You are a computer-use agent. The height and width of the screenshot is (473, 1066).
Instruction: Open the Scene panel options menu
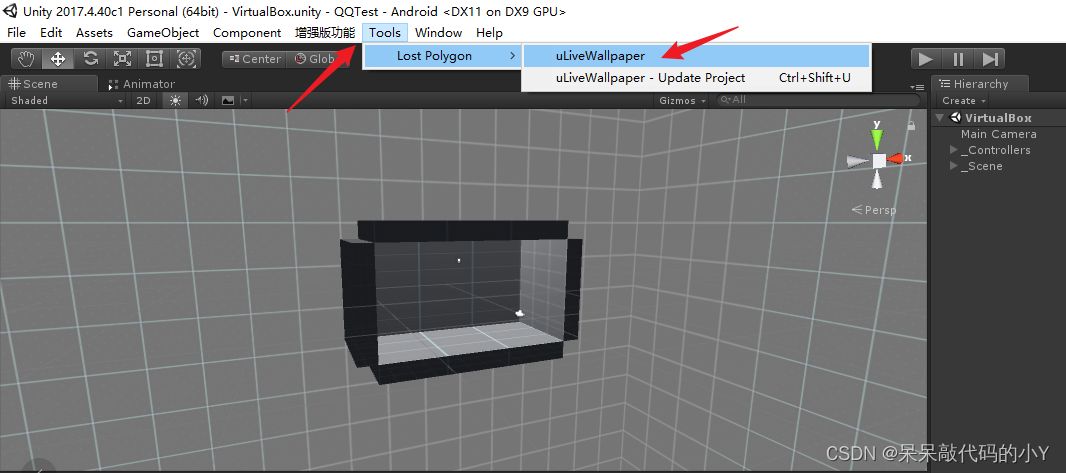[916, 87]
